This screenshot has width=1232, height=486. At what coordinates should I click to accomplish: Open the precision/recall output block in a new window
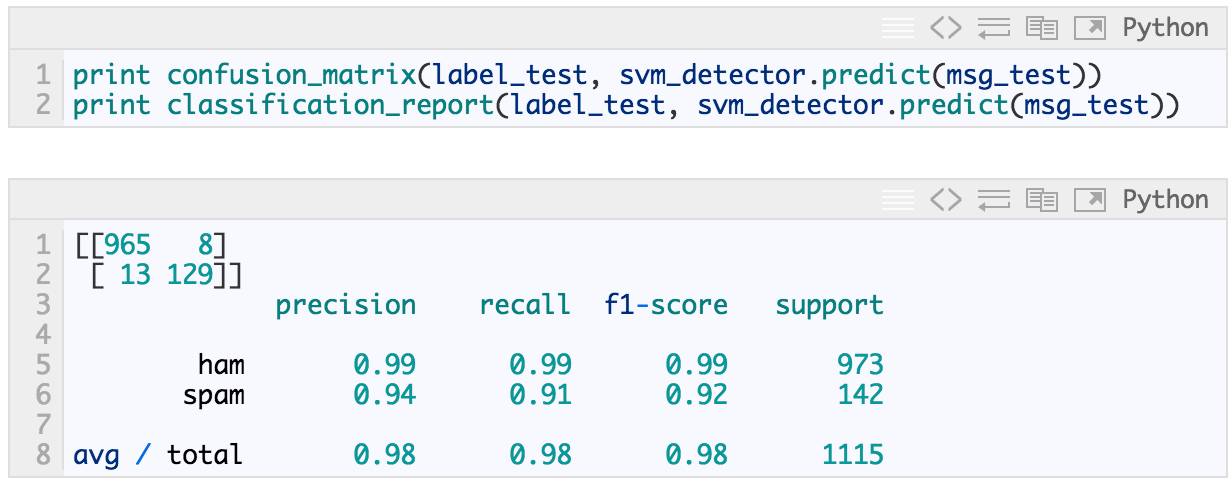1089,200
